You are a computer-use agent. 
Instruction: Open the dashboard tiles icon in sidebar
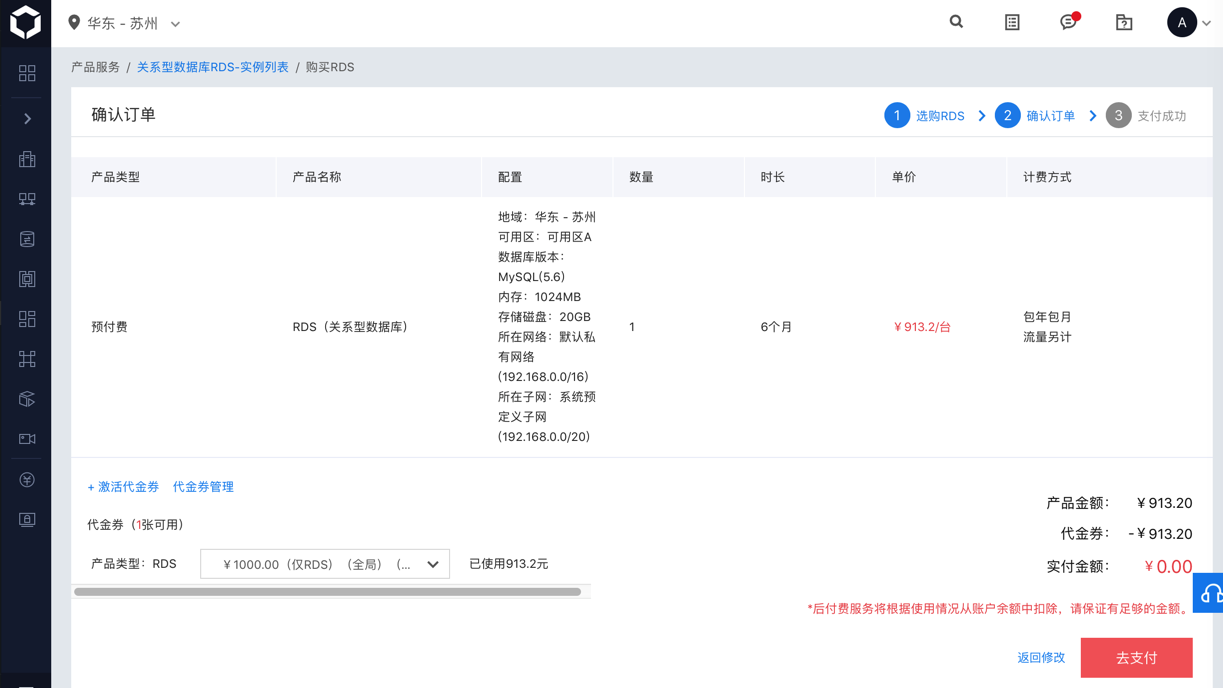(27, 319)
